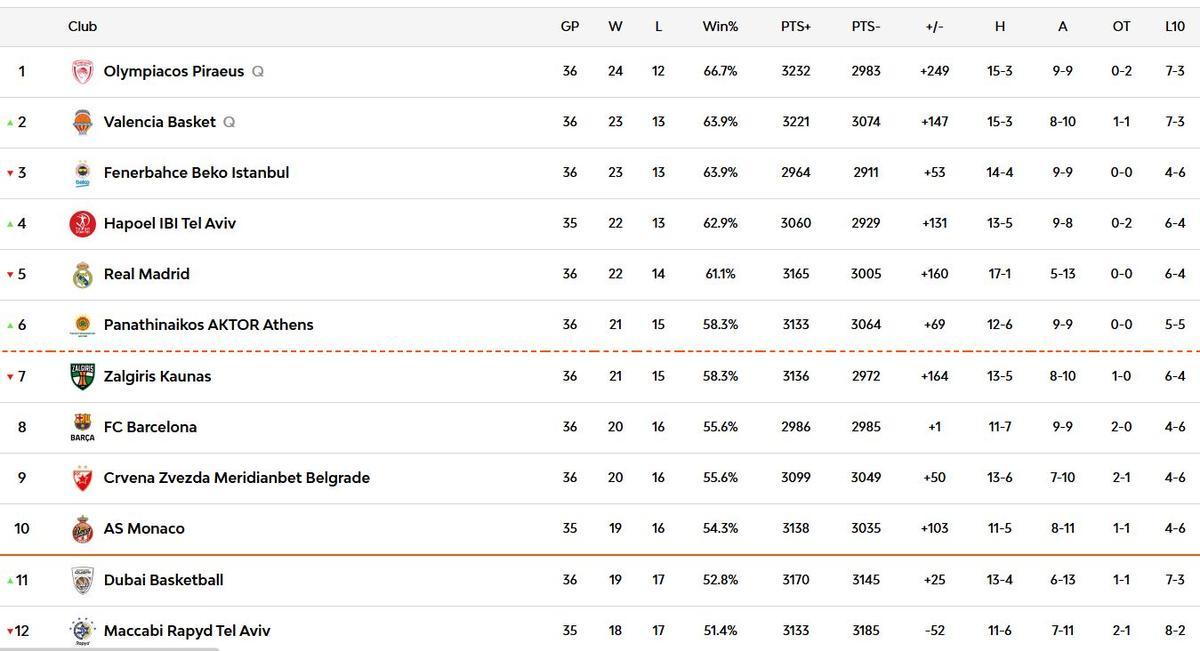
Task: Click the Zalgiris Kaunas club logo
Action: click(x=84, y=375)
